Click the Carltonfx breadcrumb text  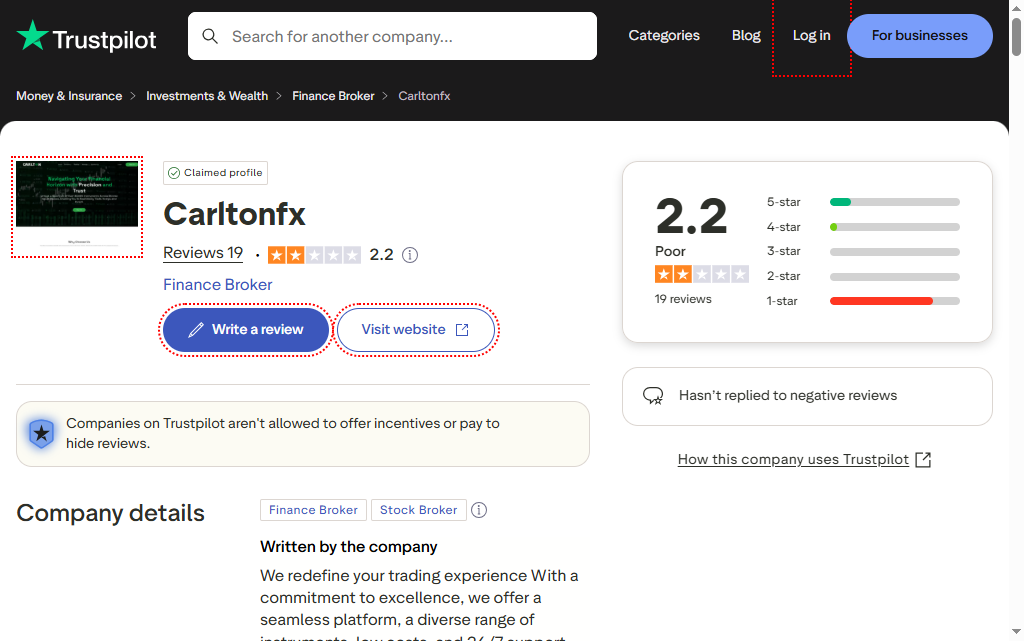click(424, 96)
